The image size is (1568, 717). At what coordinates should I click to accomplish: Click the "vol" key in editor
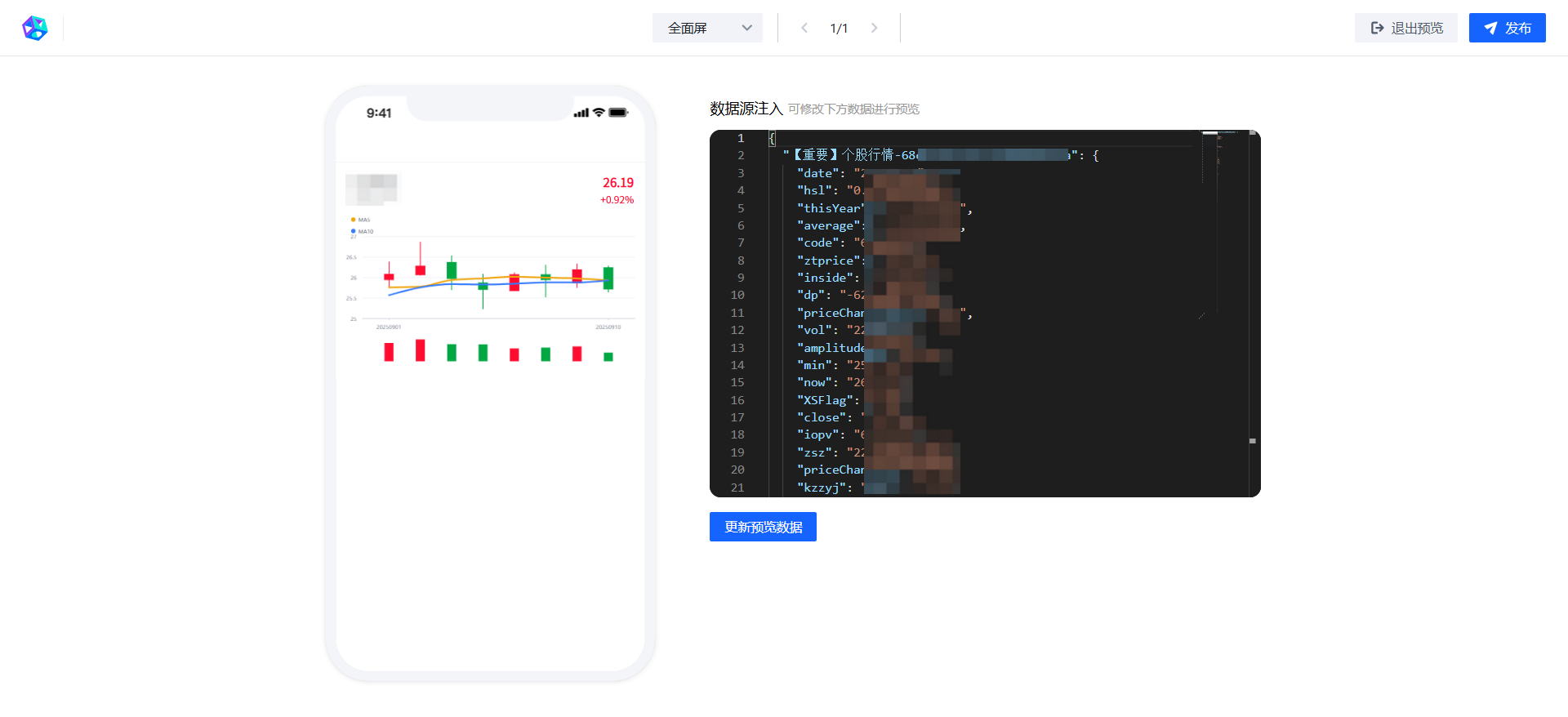coord(815,330)
